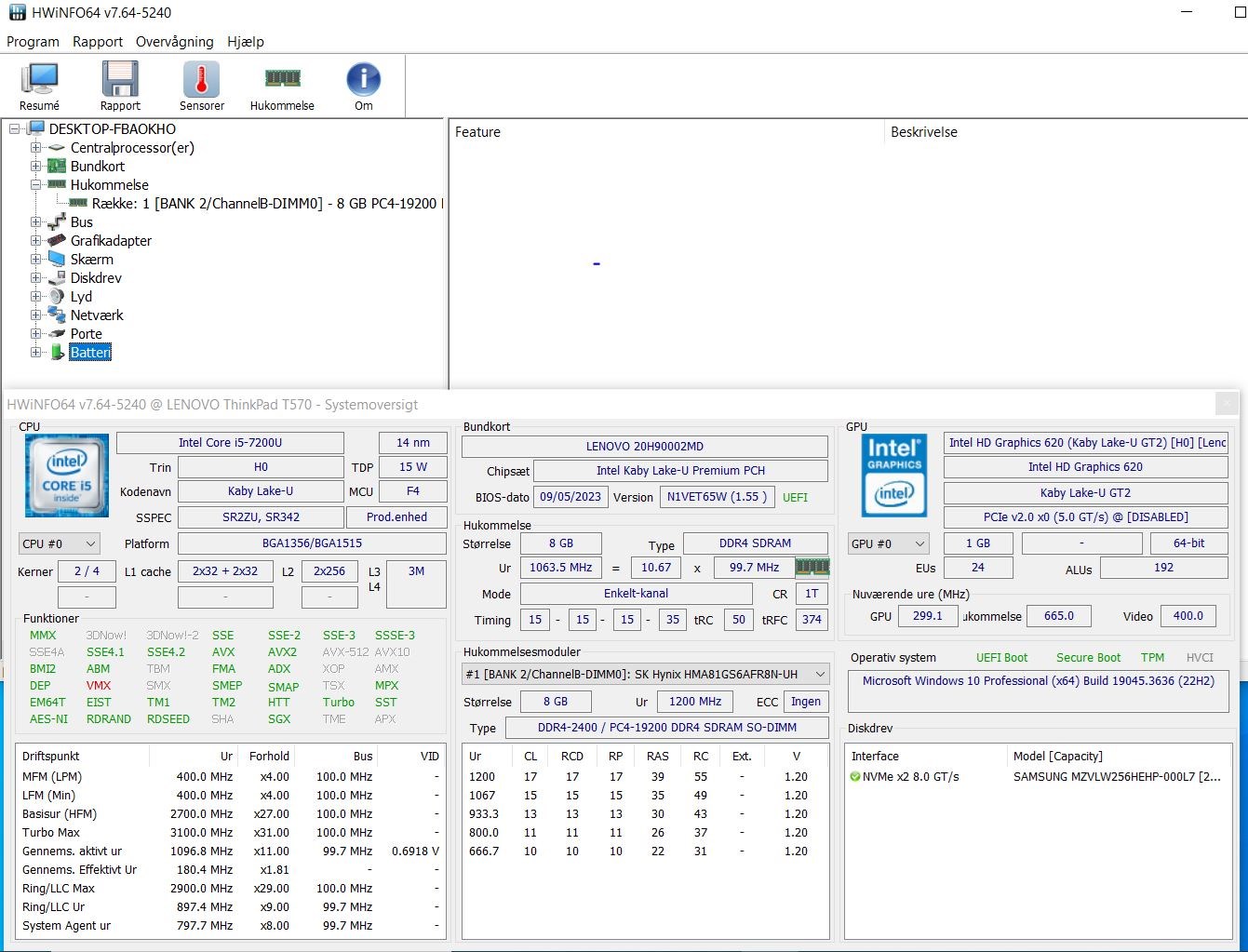1248x952 pixels.
Task: Click the Turbo Max row in operating points
Action: coord(231,832)
